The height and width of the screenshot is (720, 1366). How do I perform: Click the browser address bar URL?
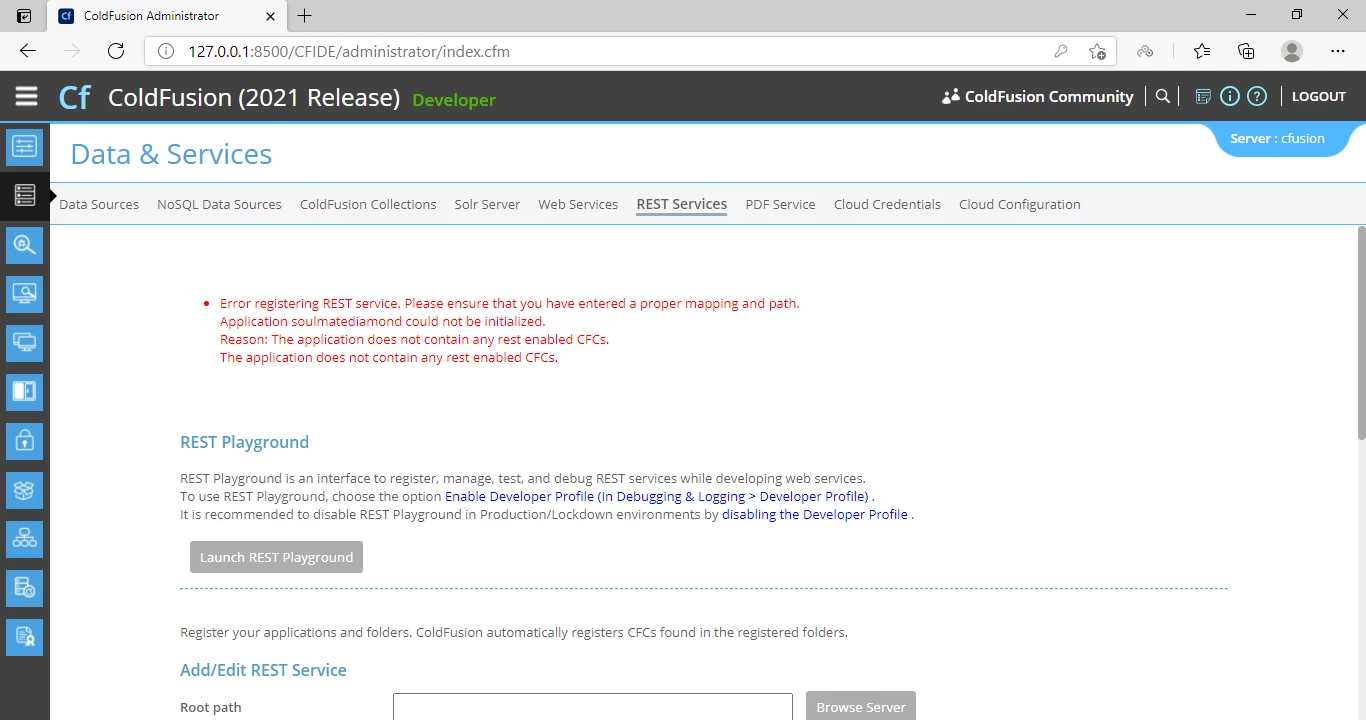tap(349, 51)
